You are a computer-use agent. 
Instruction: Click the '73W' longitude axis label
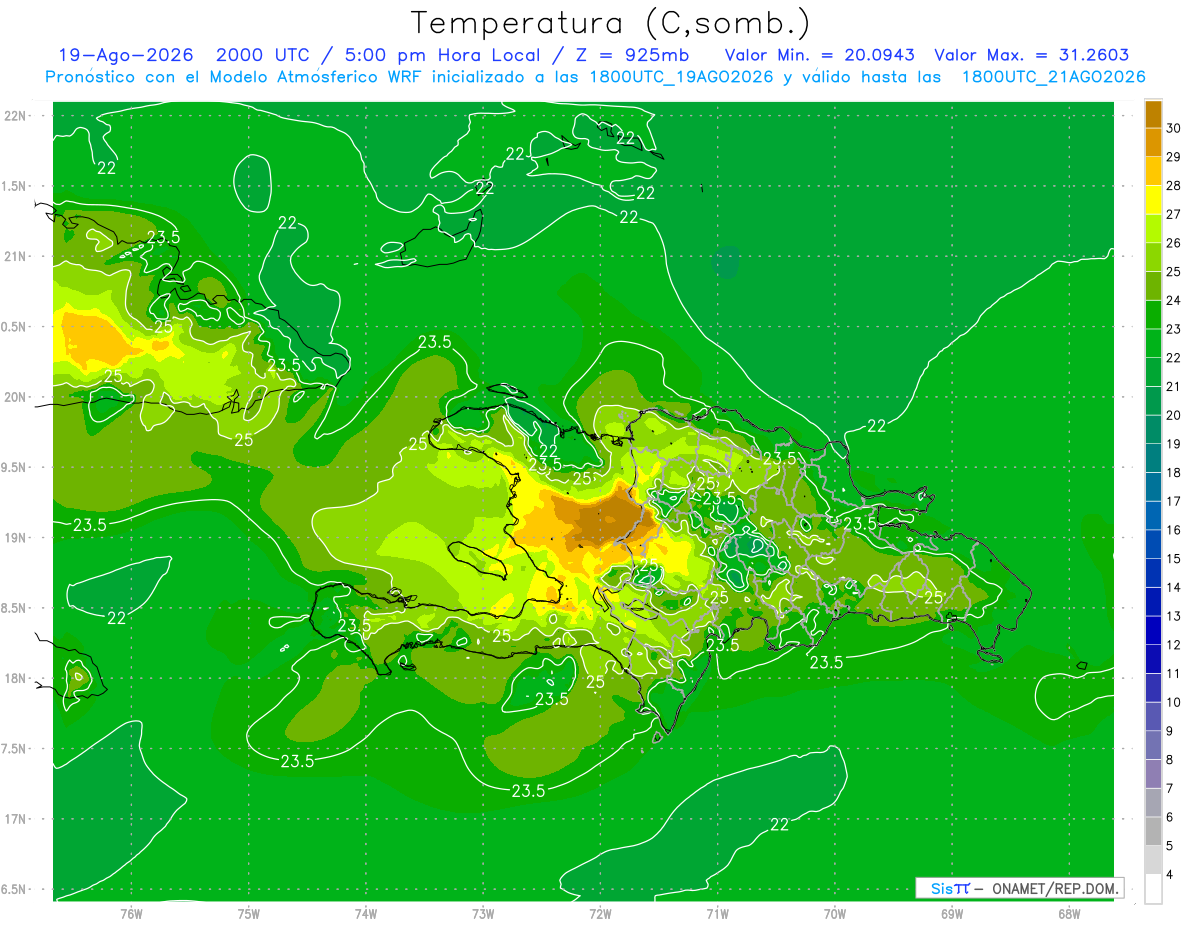(x=483, y=913)
